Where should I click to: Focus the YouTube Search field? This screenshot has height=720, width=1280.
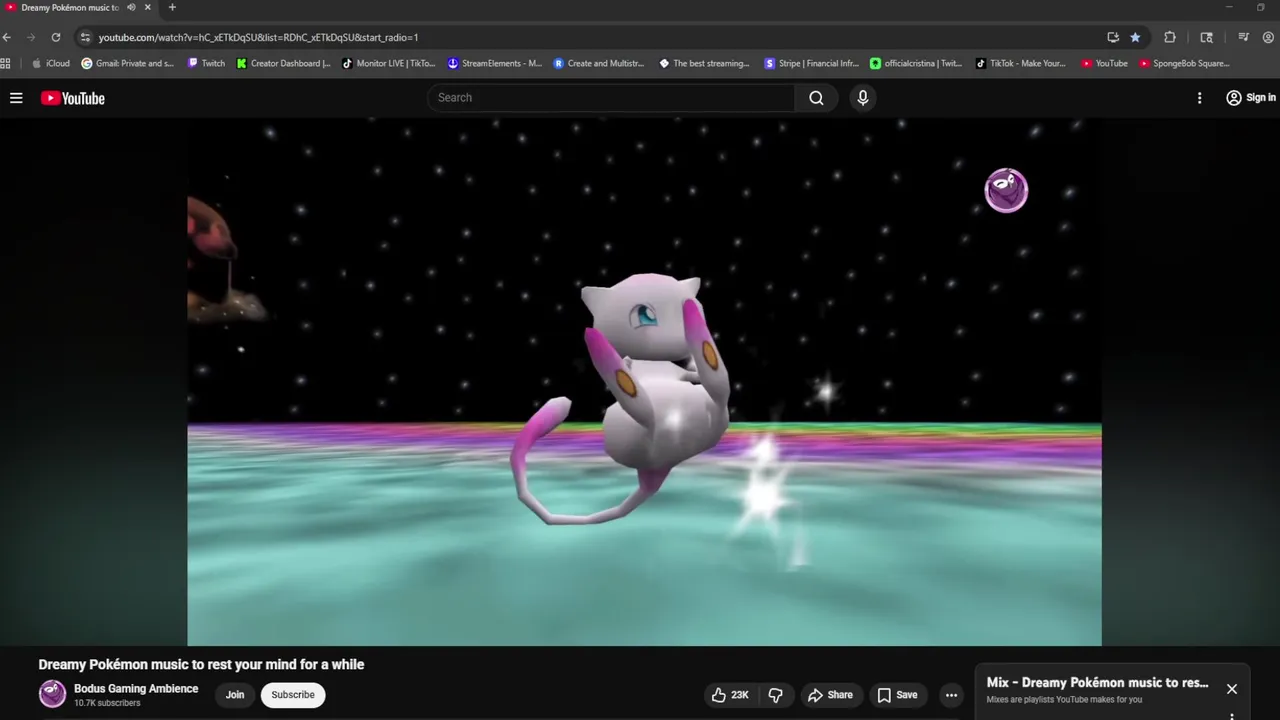coord(611,98)
